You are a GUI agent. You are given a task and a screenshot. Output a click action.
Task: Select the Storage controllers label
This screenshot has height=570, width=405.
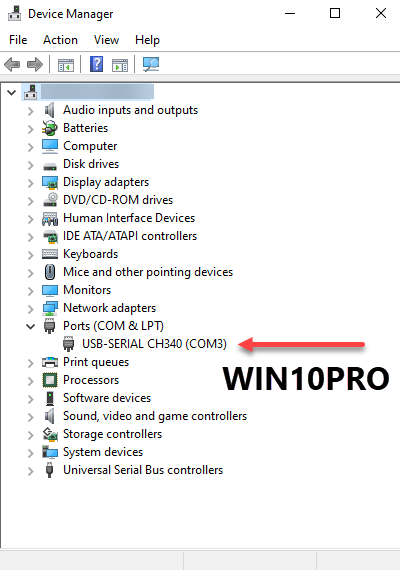(x=112, y=434)
